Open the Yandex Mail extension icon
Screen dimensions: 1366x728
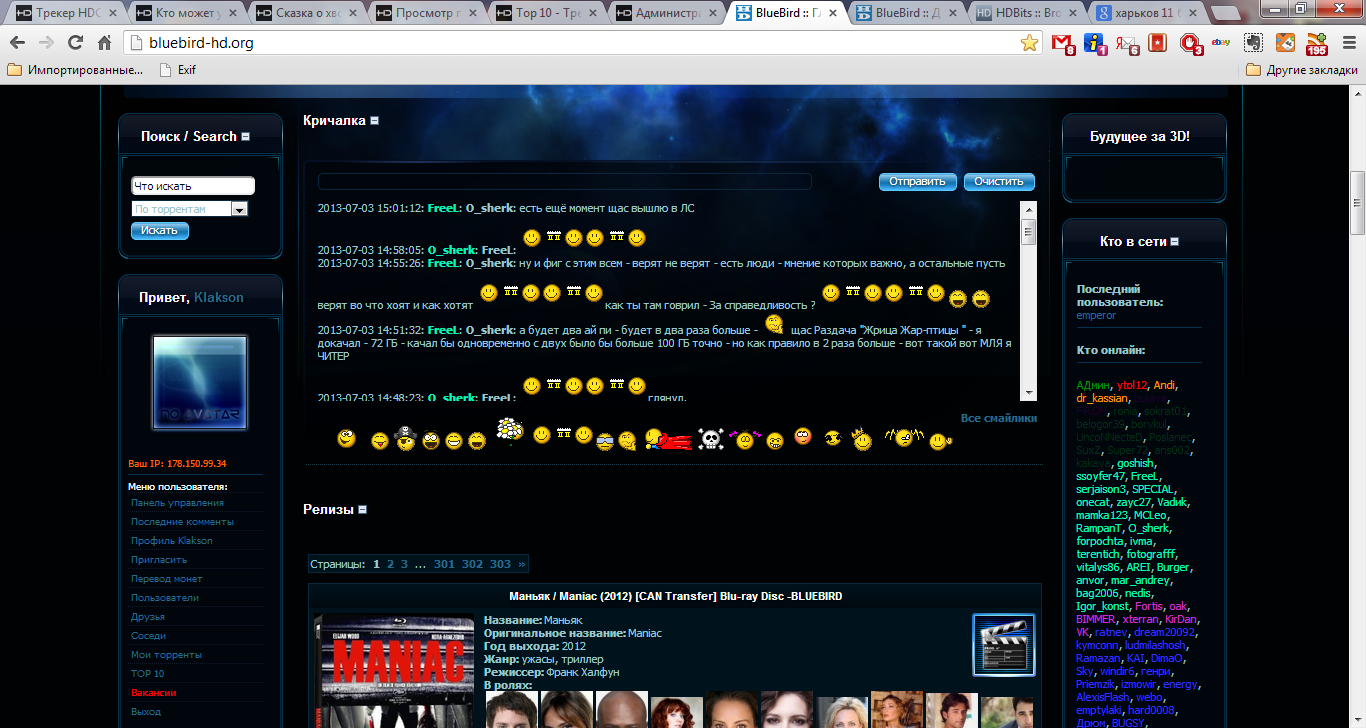(x=1128, y=43)
